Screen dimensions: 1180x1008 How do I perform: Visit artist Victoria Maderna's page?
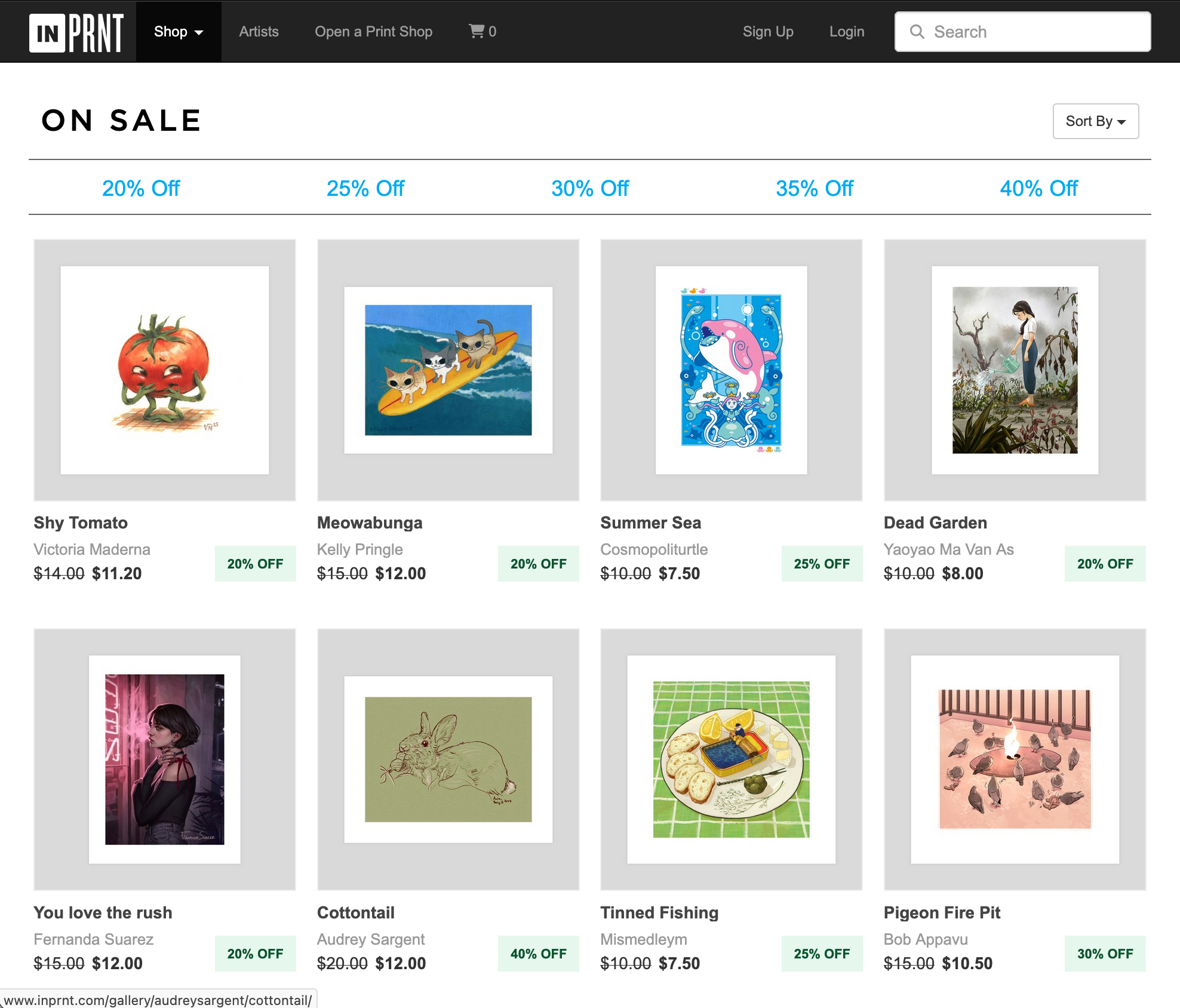tap(92, 549)
